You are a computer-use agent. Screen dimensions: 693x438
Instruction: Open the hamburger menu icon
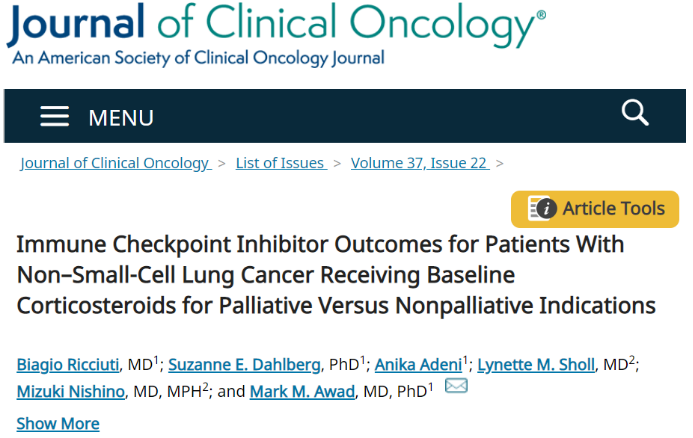pyautogui.click(x=55, y=117)
